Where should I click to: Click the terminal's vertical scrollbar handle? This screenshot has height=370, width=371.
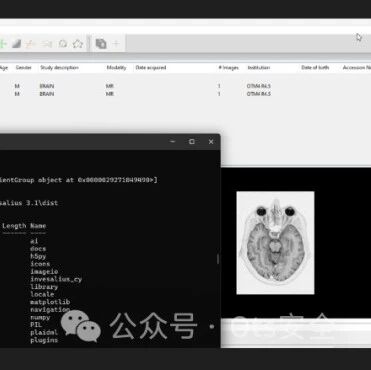click(x=218, y=259)
